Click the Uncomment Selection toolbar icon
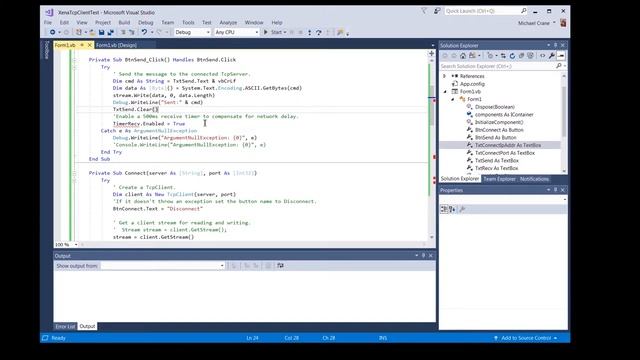The image size is (640, 360). [132, 32]
